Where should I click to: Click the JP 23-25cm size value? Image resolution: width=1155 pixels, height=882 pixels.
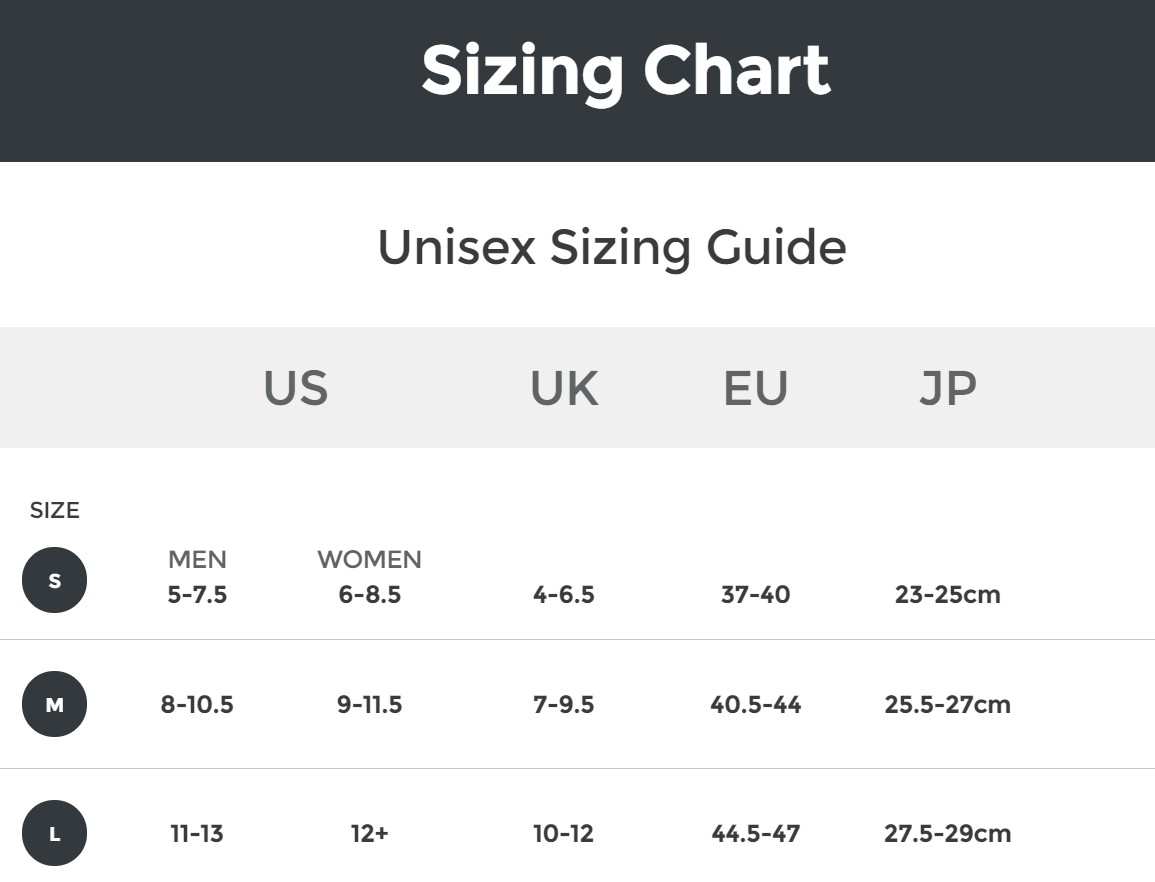pos(947,595)
